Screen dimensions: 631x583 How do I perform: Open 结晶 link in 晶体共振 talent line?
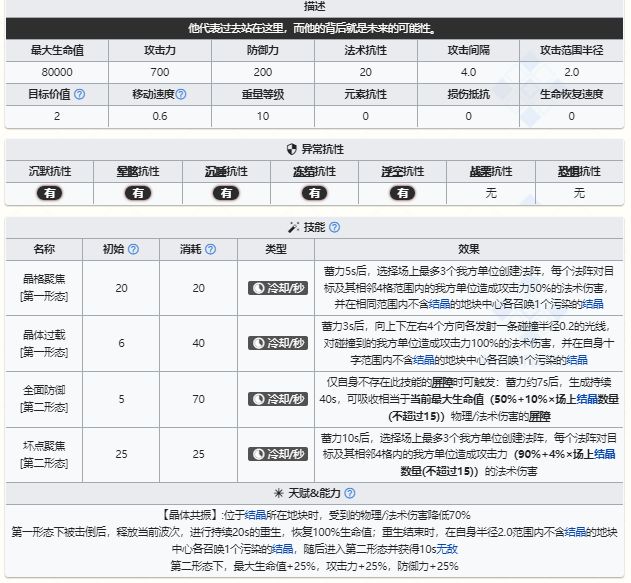[x=255, y=515]
